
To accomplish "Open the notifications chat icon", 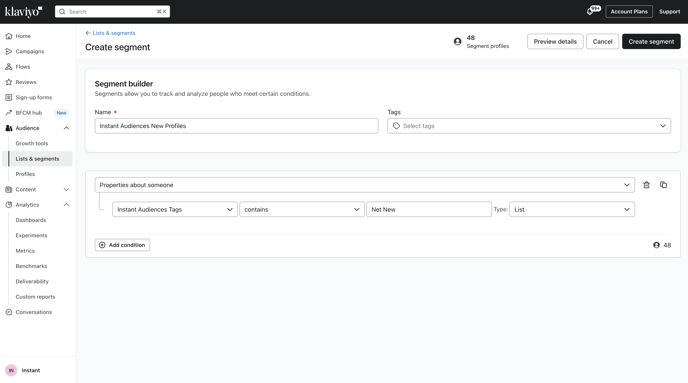I will coord(593,11).
